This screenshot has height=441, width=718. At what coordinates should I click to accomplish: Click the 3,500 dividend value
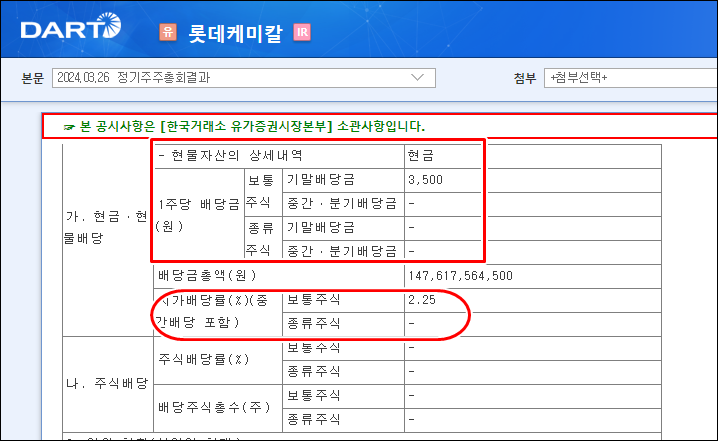click(x=425, y=180)
